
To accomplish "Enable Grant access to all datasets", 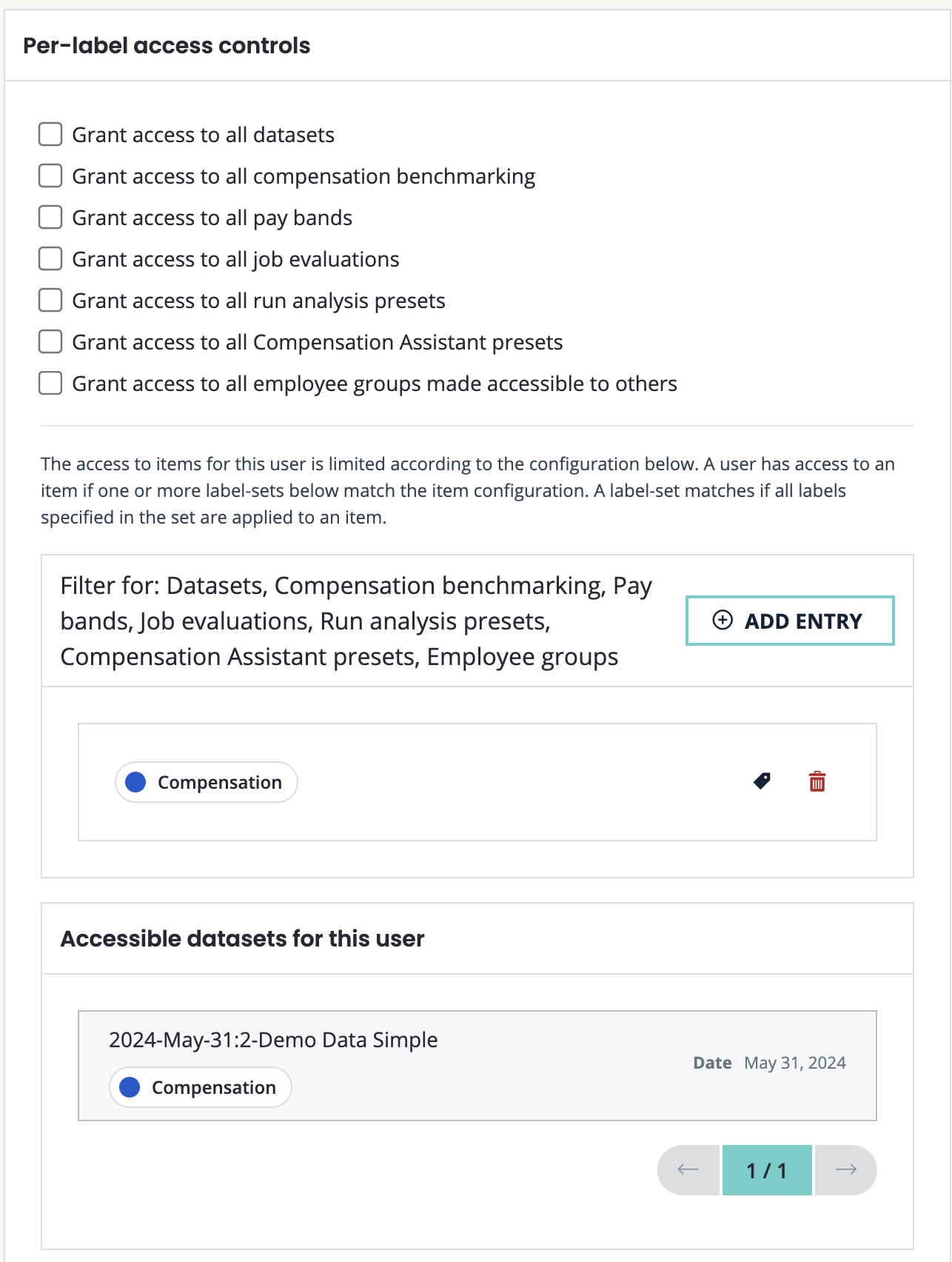I will (x=50, y=135).
